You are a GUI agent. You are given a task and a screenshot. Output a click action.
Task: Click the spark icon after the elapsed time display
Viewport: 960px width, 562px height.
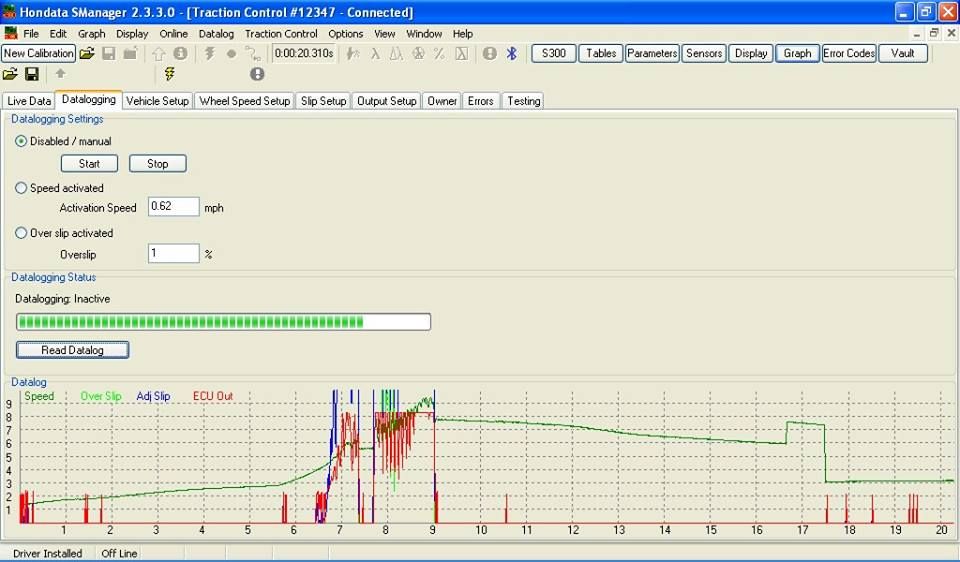point(353,54)
